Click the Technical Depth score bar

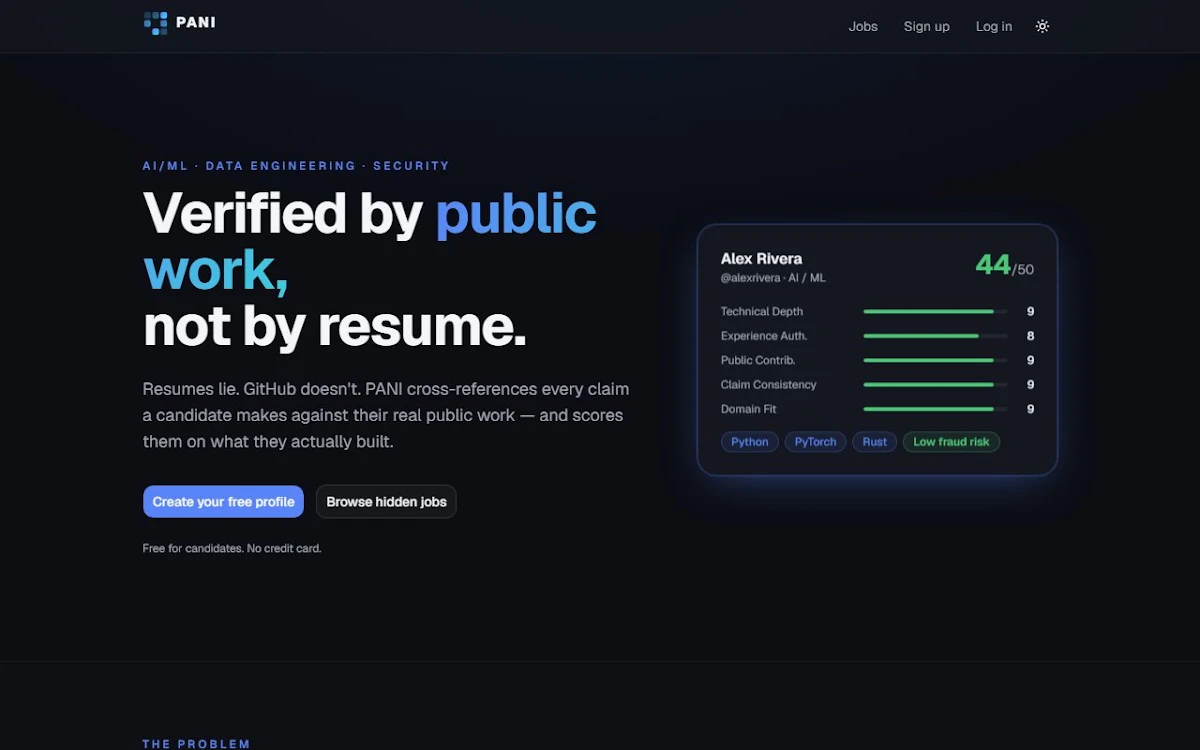click(x=935, y=312)
